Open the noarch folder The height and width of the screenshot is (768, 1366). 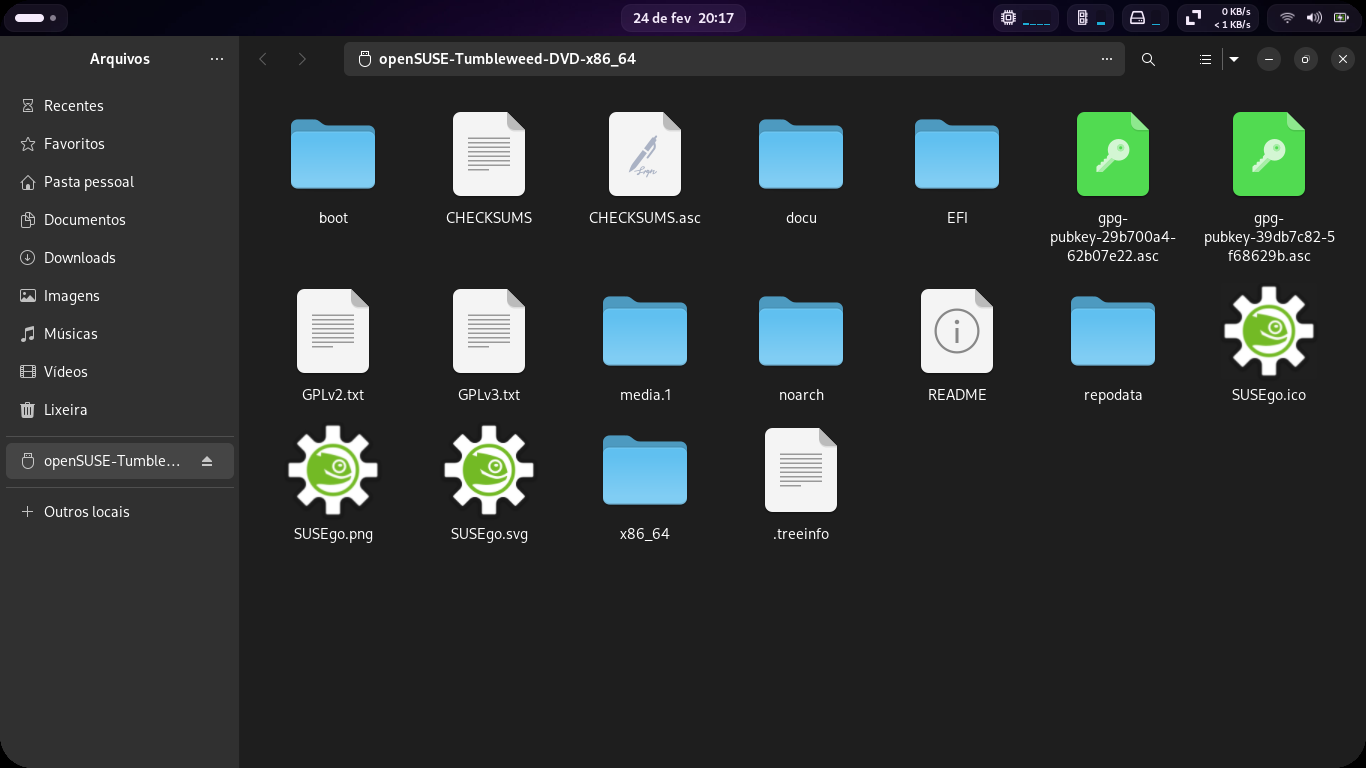[801, 331]
